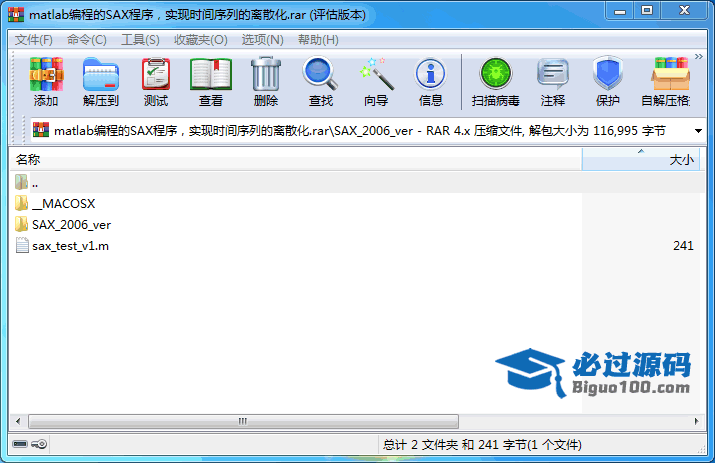Expand toolbar overflow chevron
Viewport: 715px width, 463px height.
[x=699, y=57]
